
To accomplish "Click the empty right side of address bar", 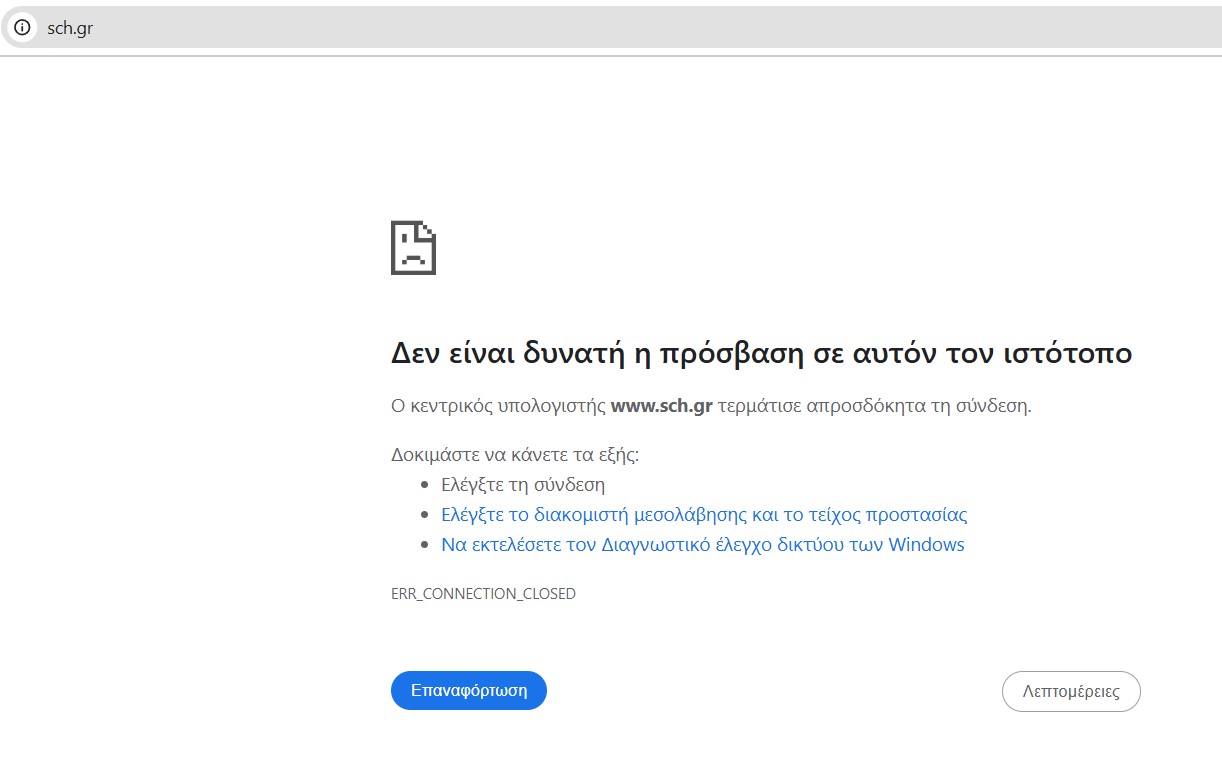I will coord(700,28).
